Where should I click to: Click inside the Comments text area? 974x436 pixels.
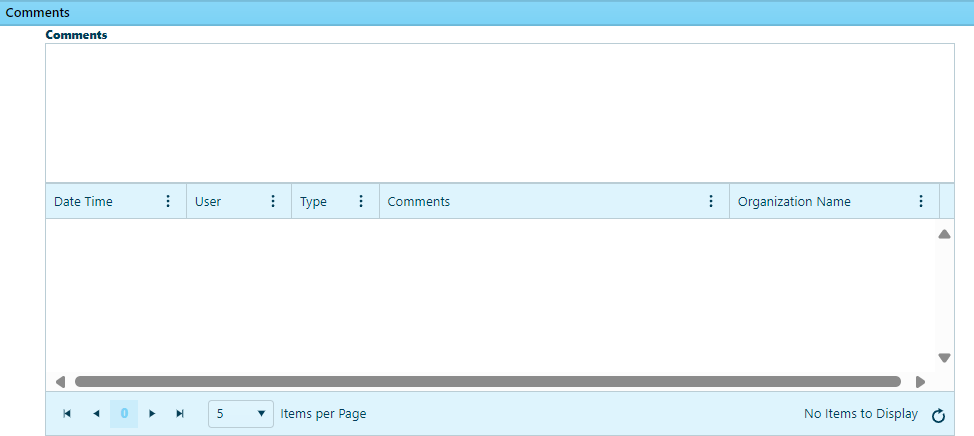pos(492,112)
